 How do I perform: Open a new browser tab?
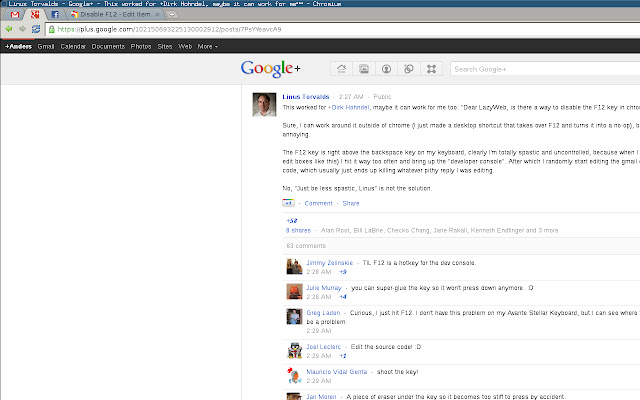tap(172, 15)
